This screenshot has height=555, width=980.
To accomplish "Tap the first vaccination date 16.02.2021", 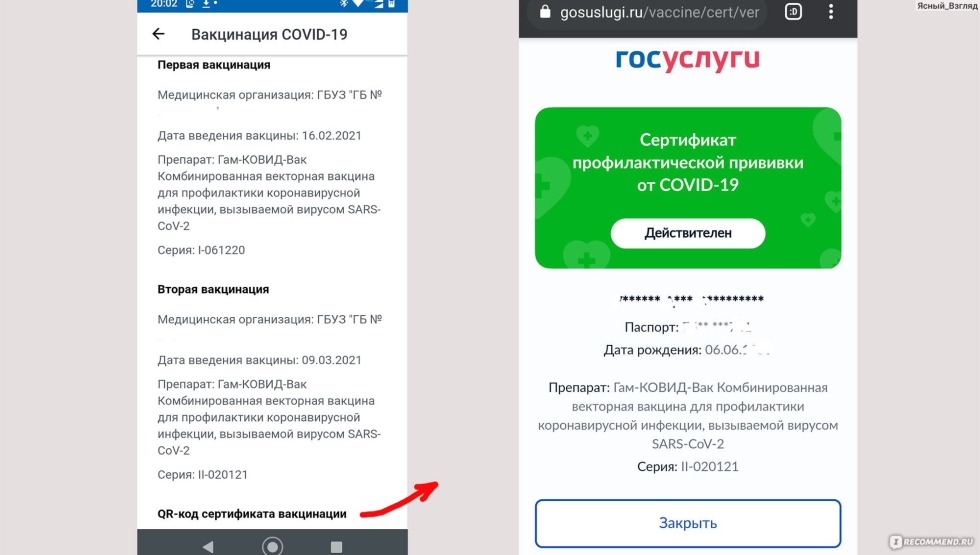I will click(x=331, y=136).
